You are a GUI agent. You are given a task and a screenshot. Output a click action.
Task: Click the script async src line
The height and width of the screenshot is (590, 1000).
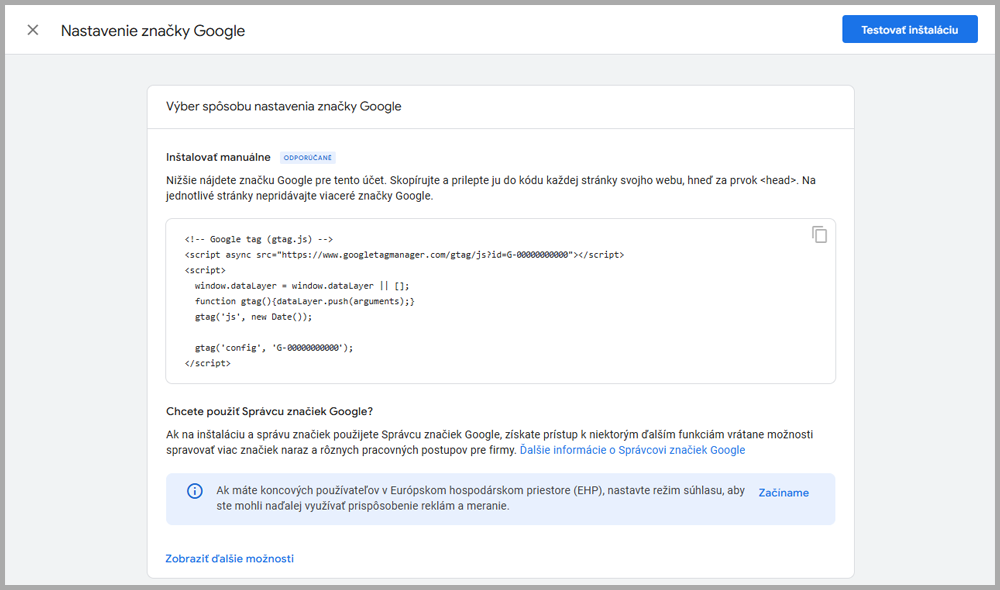[404, 255]
